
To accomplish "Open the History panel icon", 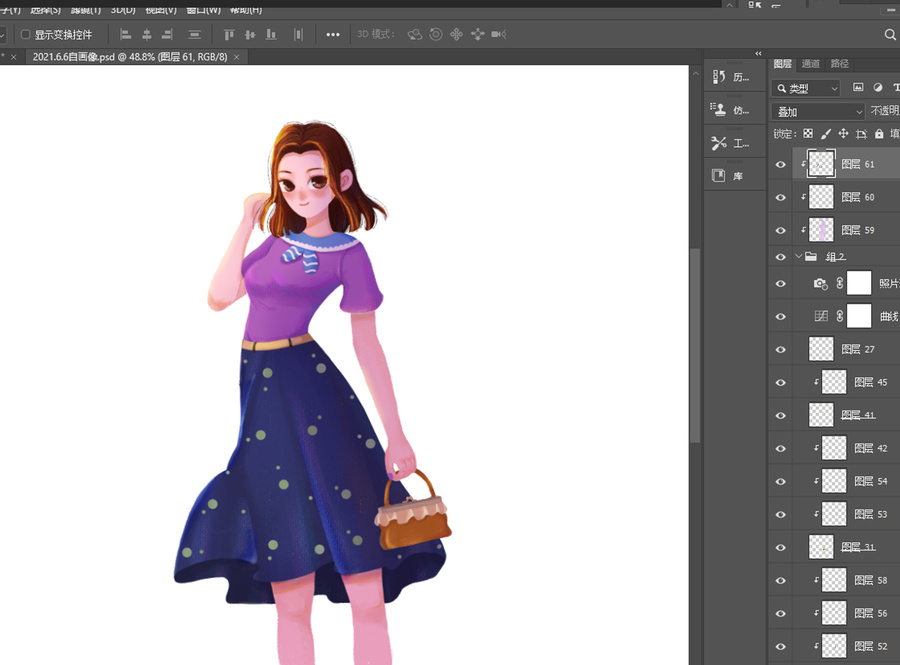I will (x=719, y=77).
